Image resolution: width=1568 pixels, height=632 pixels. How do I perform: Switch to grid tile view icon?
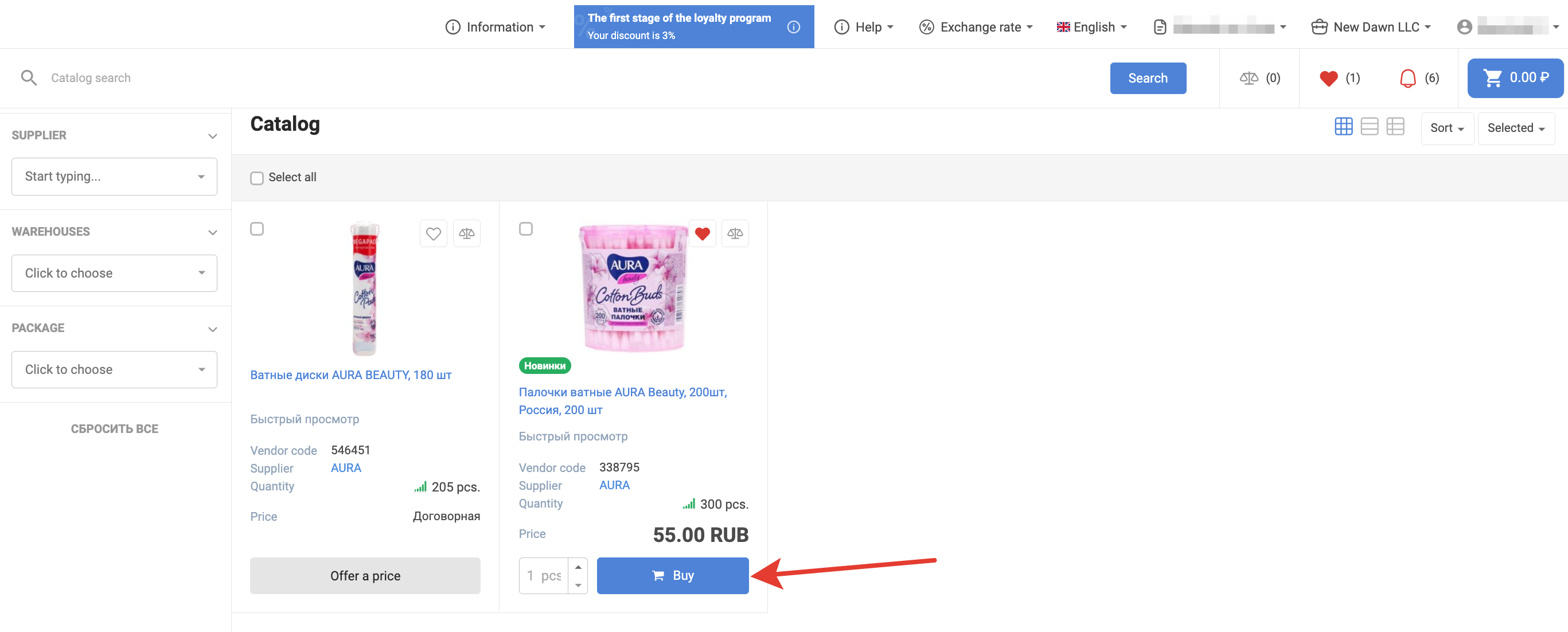pyautogui.click(x=1343, y=127)
